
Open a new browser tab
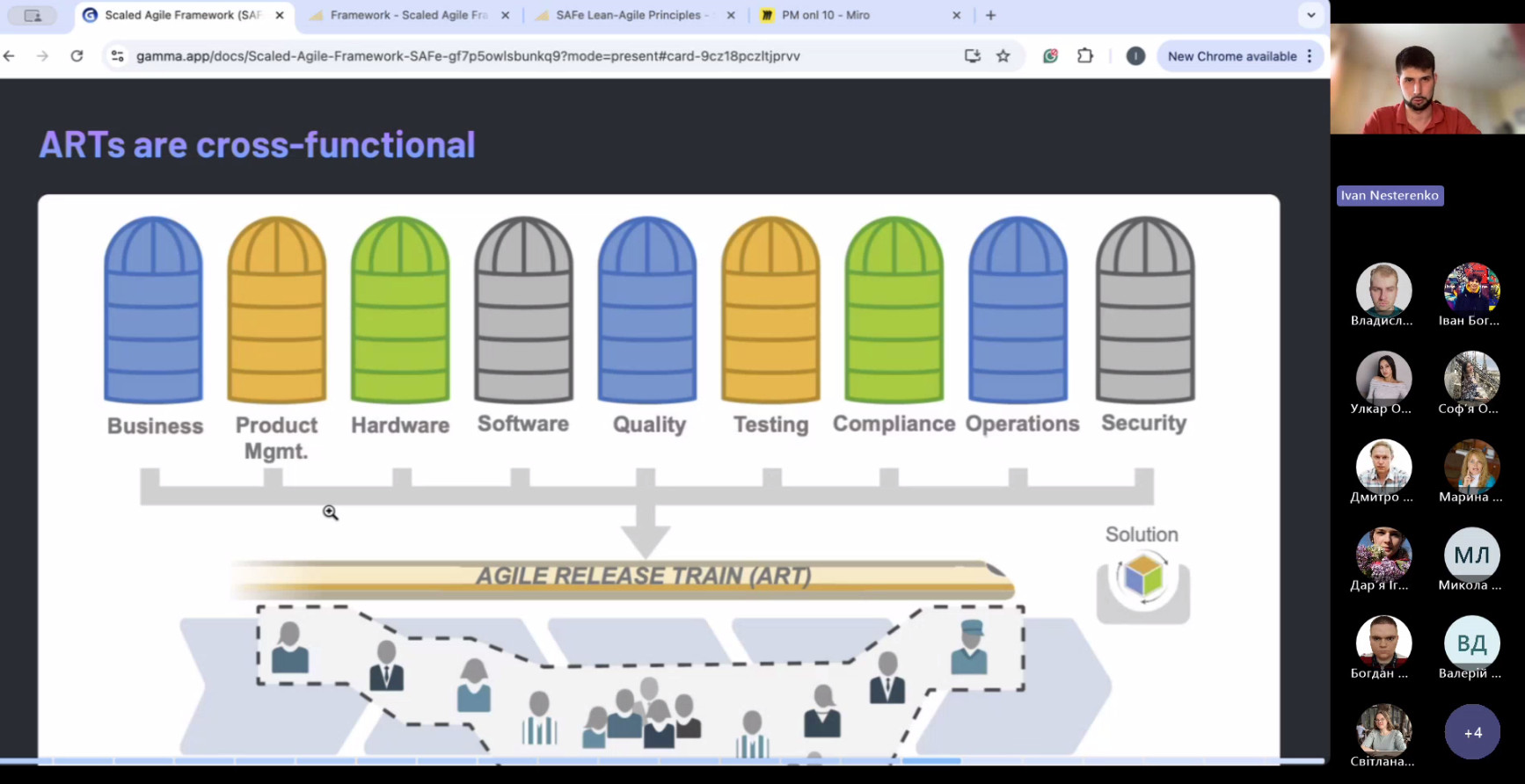(991, 15)
